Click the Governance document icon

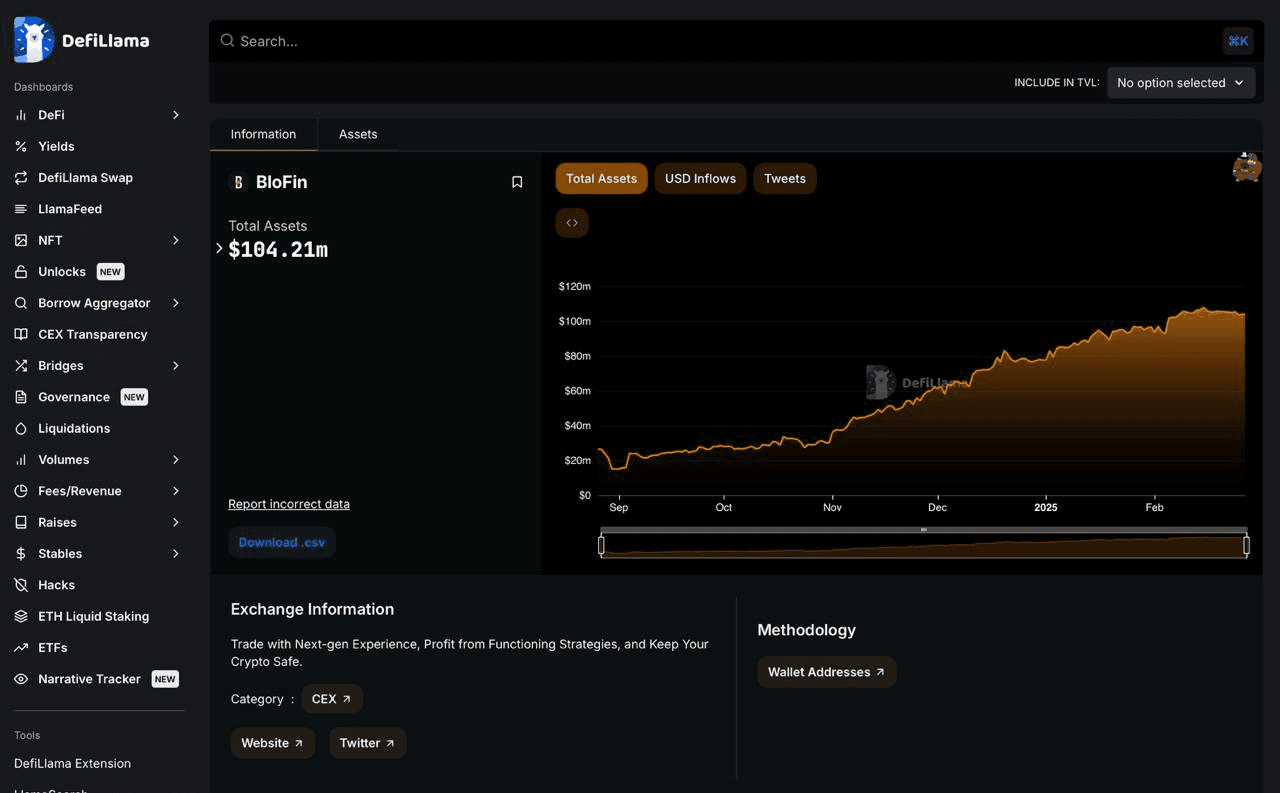click(x=21, y=397)
